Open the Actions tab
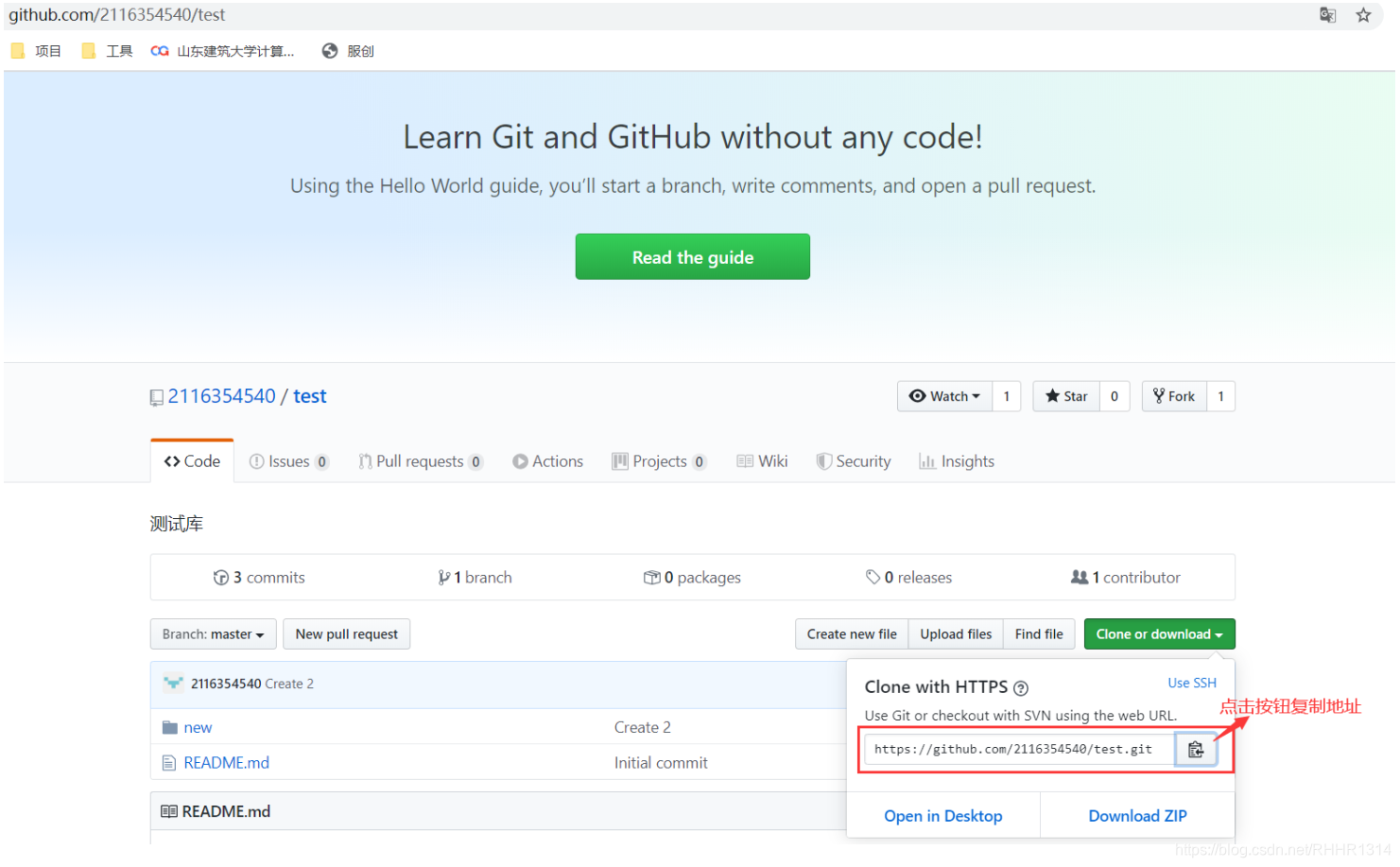1400x867 pixels. tap(548, 461)
